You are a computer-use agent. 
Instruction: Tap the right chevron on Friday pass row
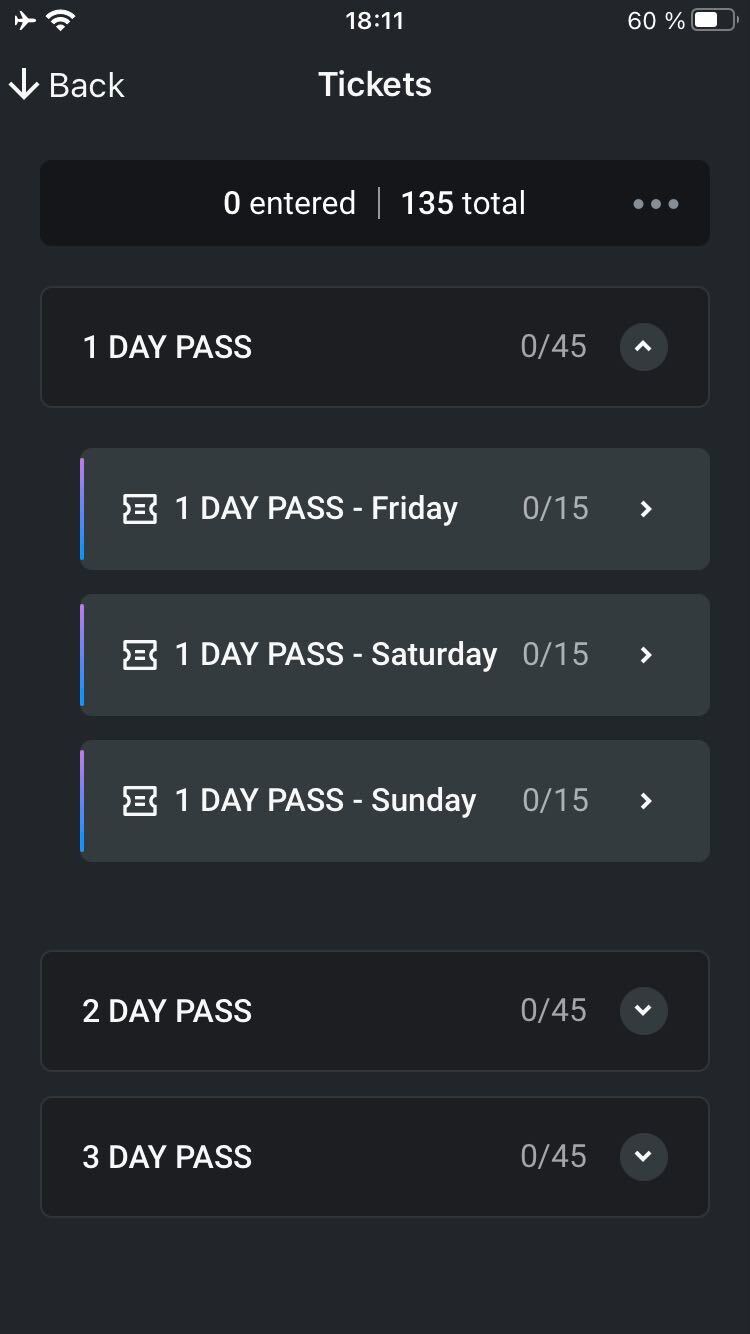click(646, 509)
